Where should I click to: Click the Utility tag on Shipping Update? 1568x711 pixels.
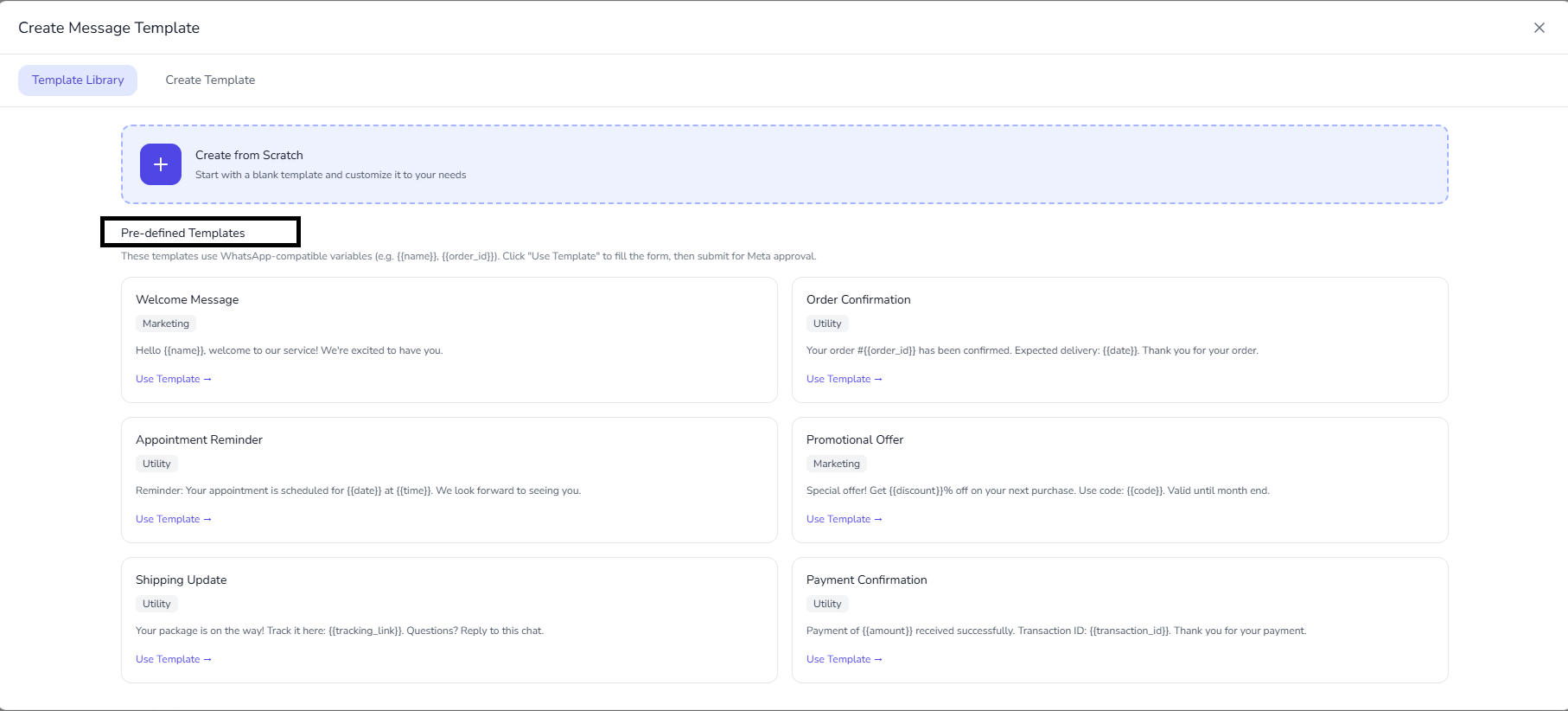pyautogui.click(x=156, y=604)
